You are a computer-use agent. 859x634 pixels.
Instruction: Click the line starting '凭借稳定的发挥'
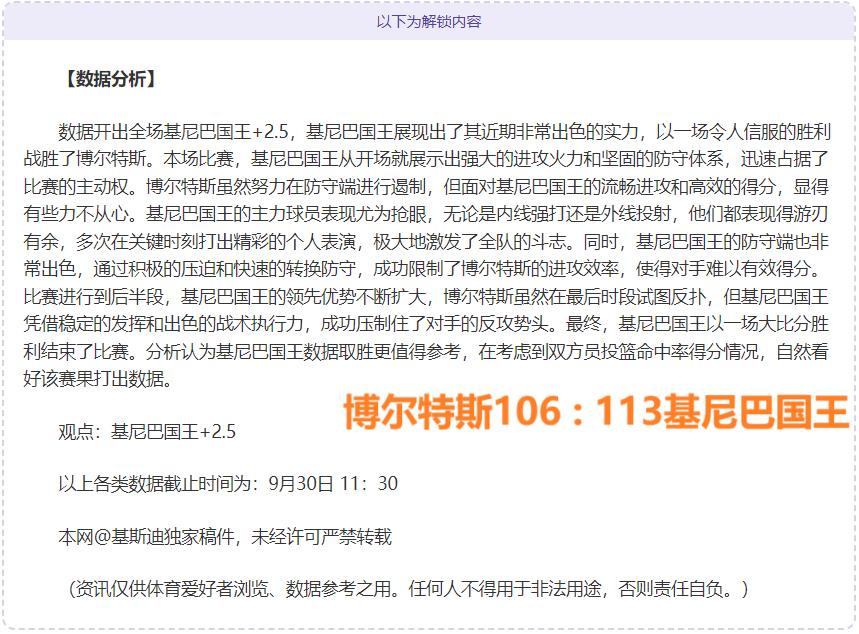click(x=426, y=324)
